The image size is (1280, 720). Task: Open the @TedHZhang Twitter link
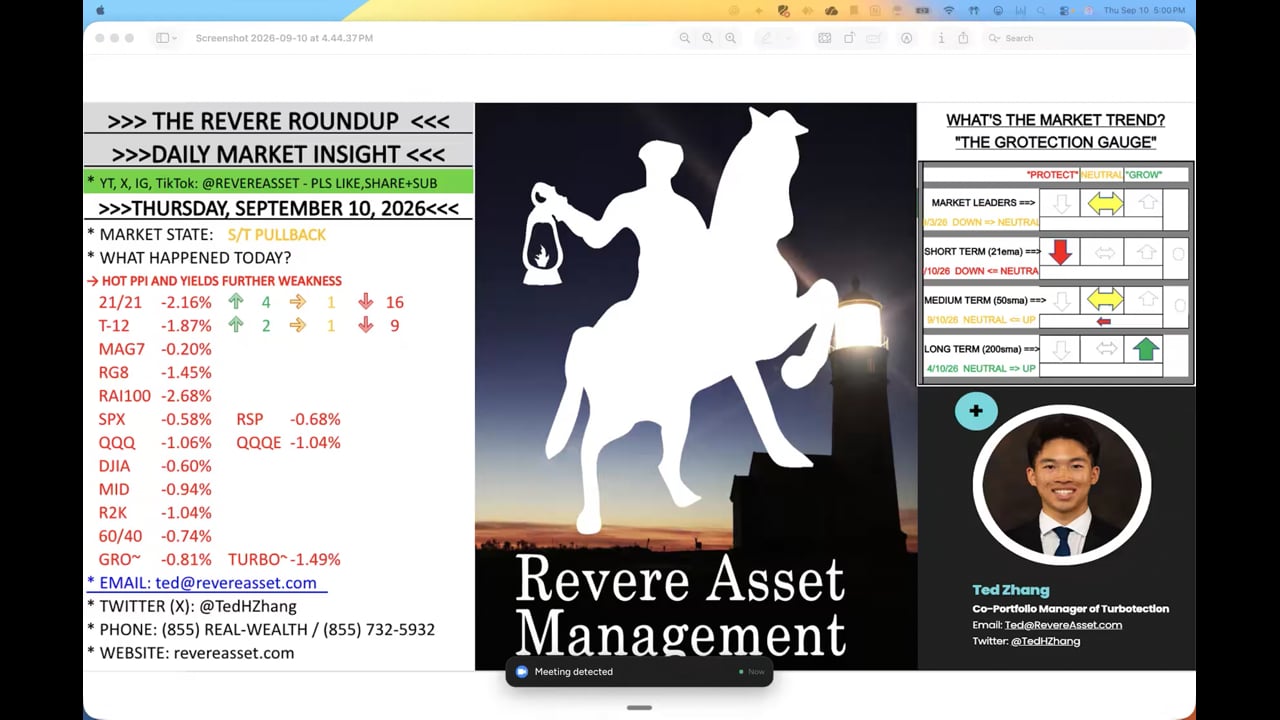[x=1046, y=641]
